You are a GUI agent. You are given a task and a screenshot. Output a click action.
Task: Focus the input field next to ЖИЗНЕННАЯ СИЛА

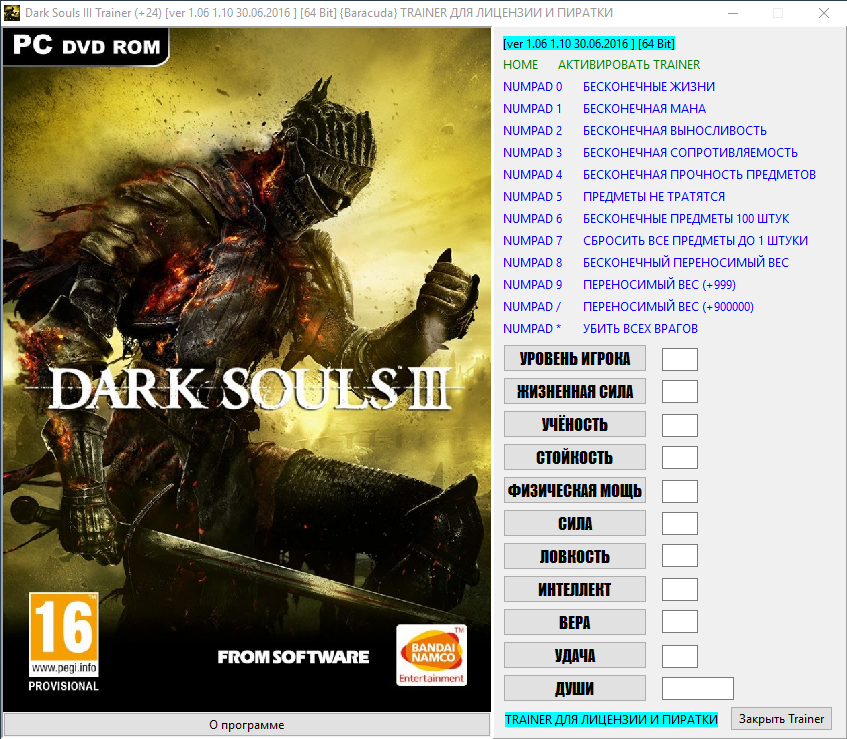coord(680,392)
